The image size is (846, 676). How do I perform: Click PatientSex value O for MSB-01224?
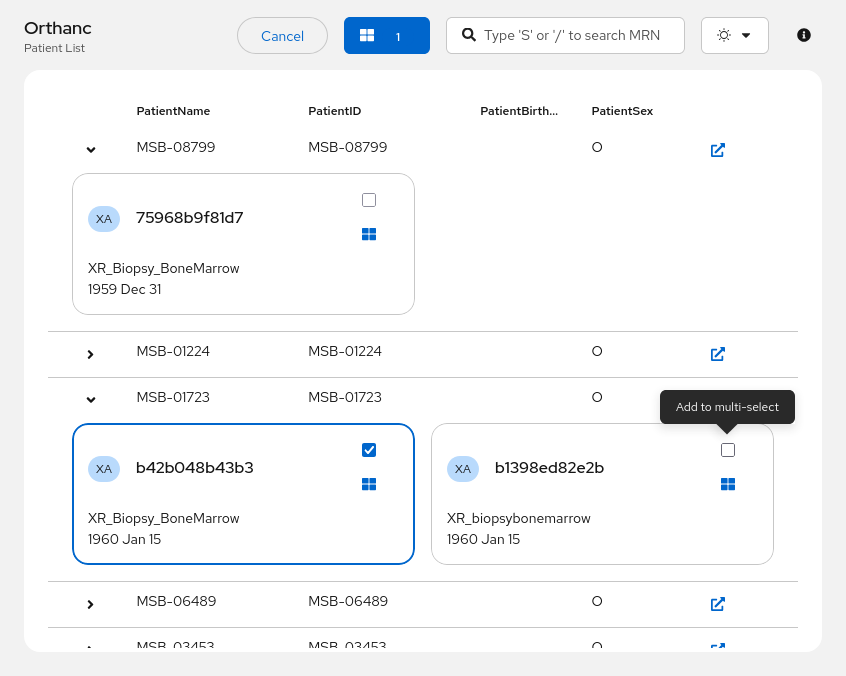[597, 351]
